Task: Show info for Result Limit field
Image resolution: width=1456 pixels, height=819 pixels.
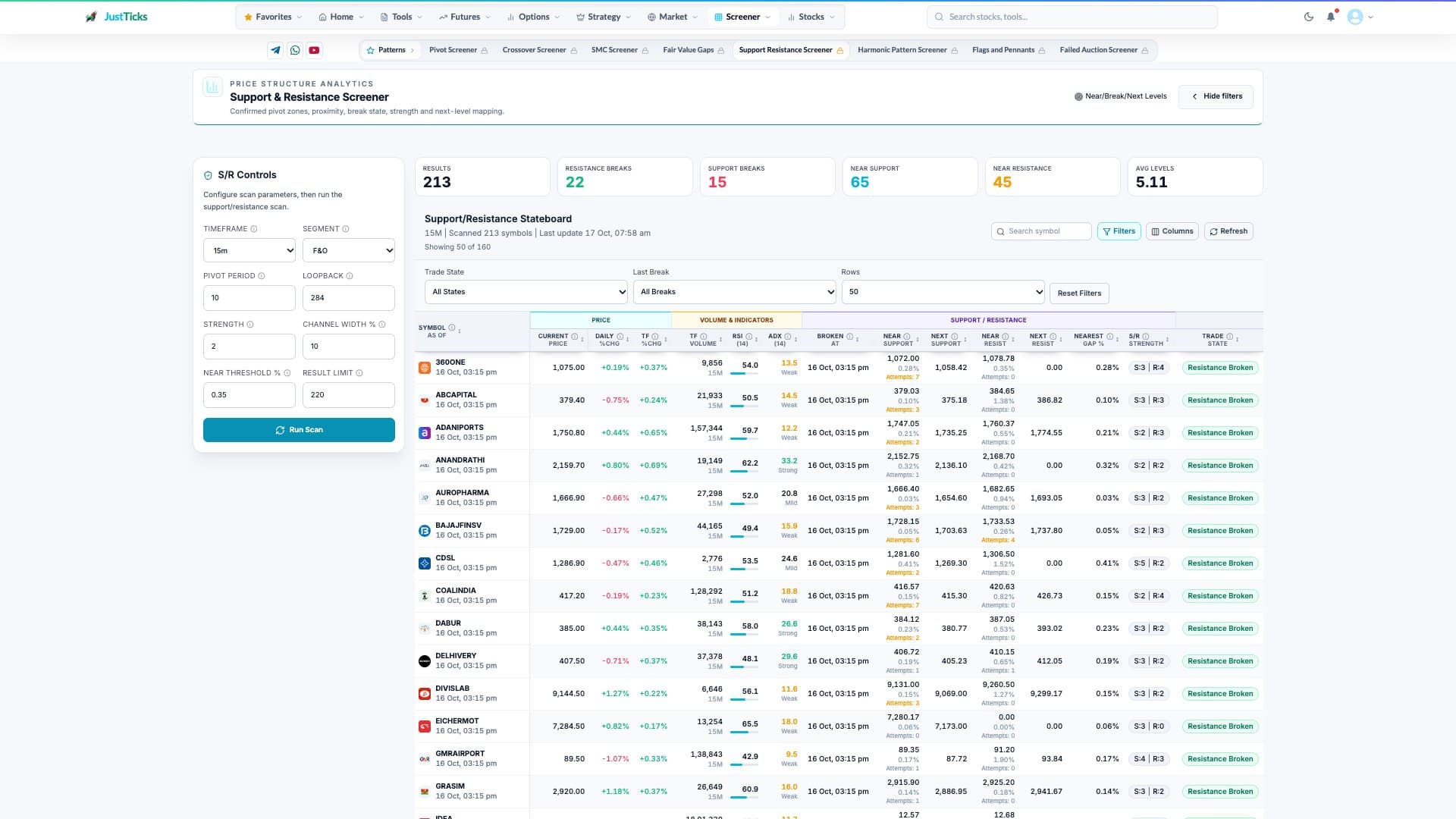Action: [x=359, y=373]
